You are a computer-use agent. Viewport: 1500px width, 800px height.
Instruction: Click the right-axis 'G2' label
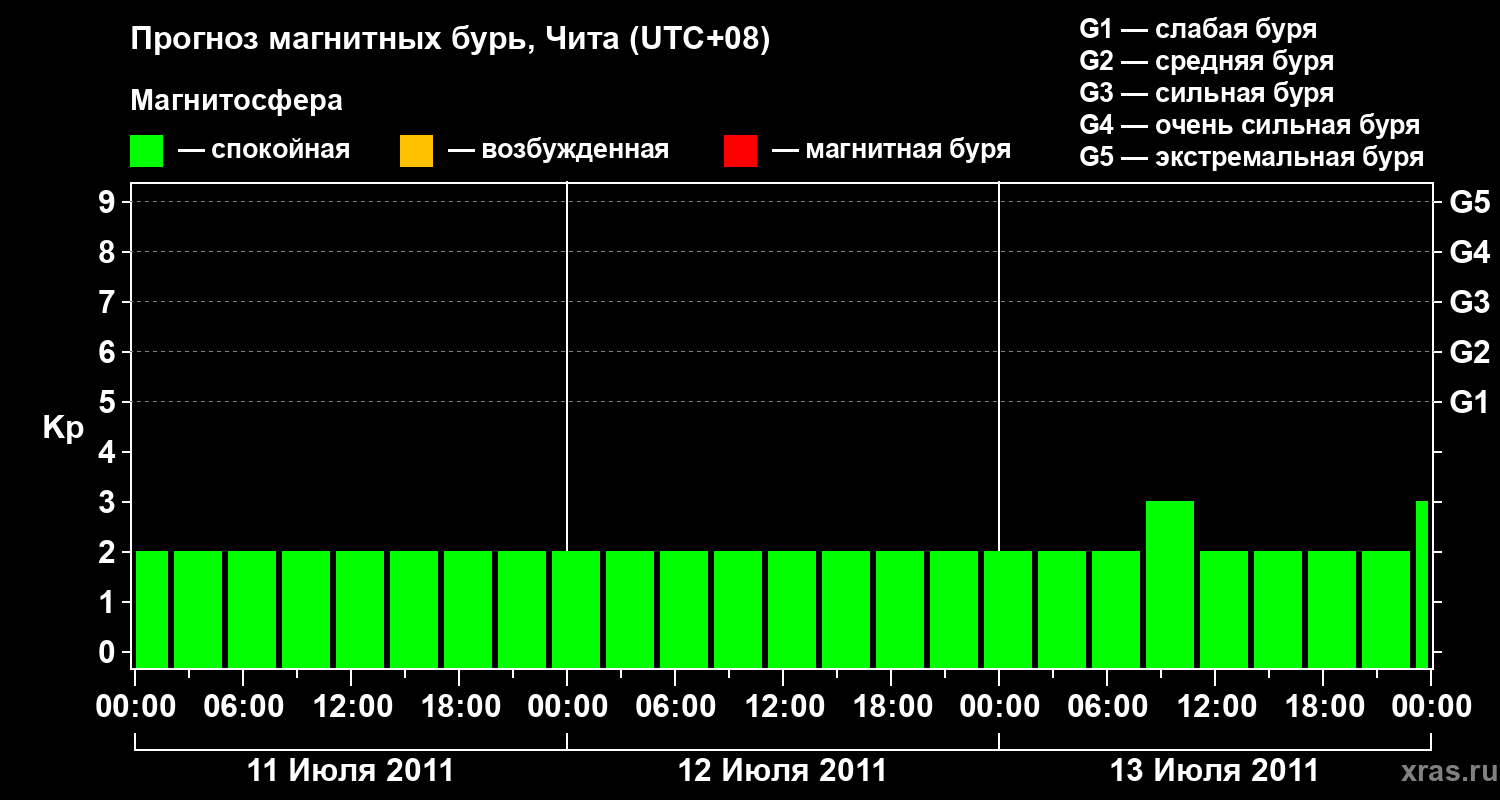tap(1469, 353)
